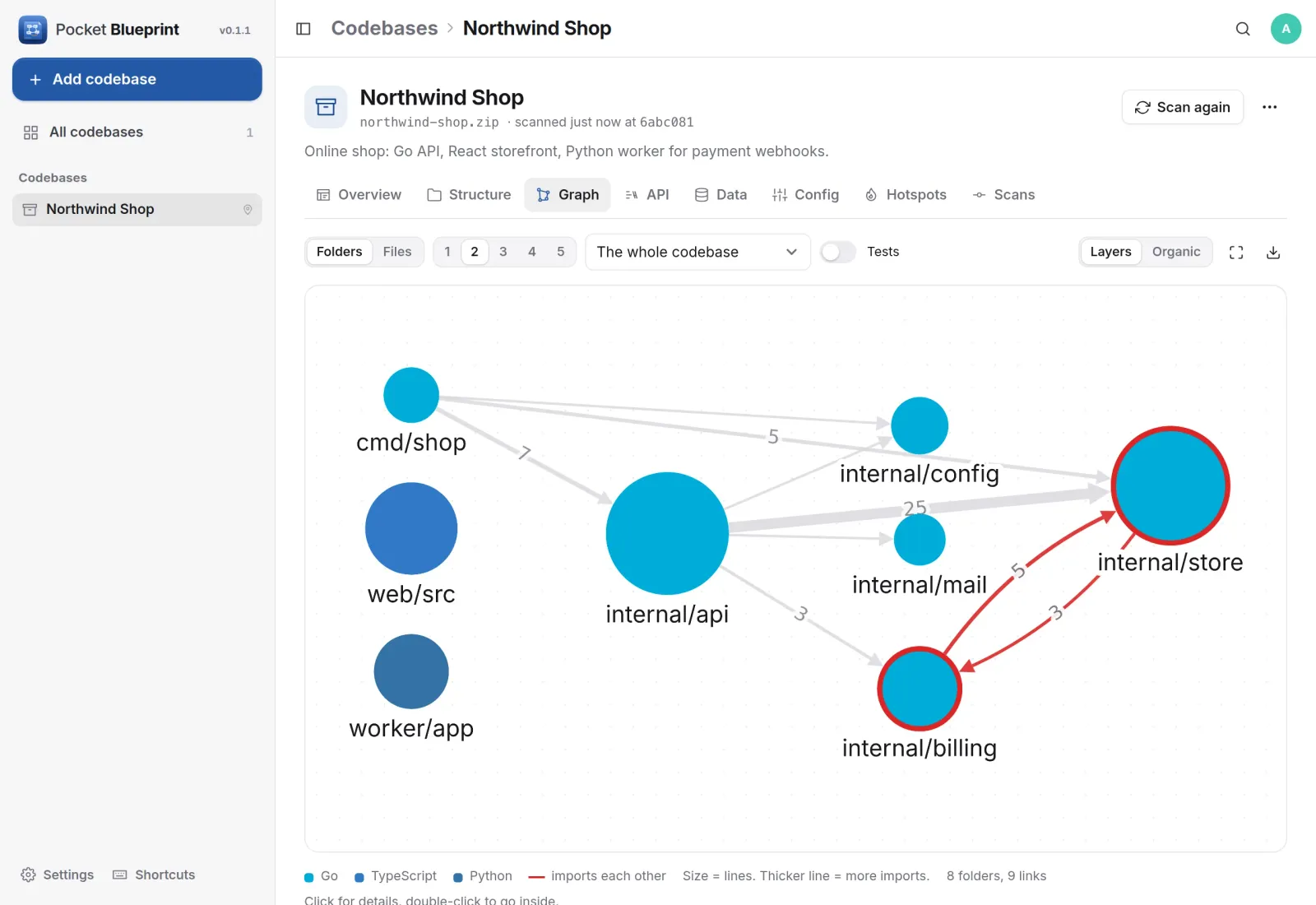The width and height of the screenshot is (1316, 905).
Task: Open the Hotspots tab
Action: coord(906,195)
